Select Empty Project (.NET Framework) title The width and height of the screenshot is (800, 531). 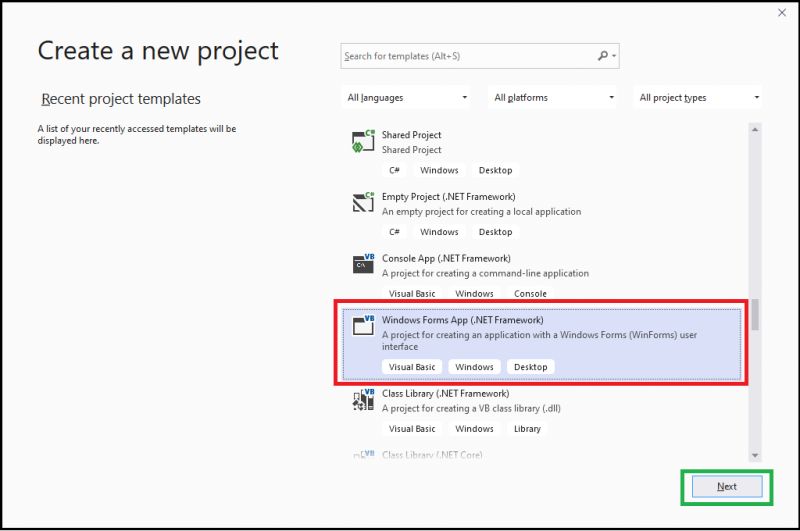(x=448, y=196)
